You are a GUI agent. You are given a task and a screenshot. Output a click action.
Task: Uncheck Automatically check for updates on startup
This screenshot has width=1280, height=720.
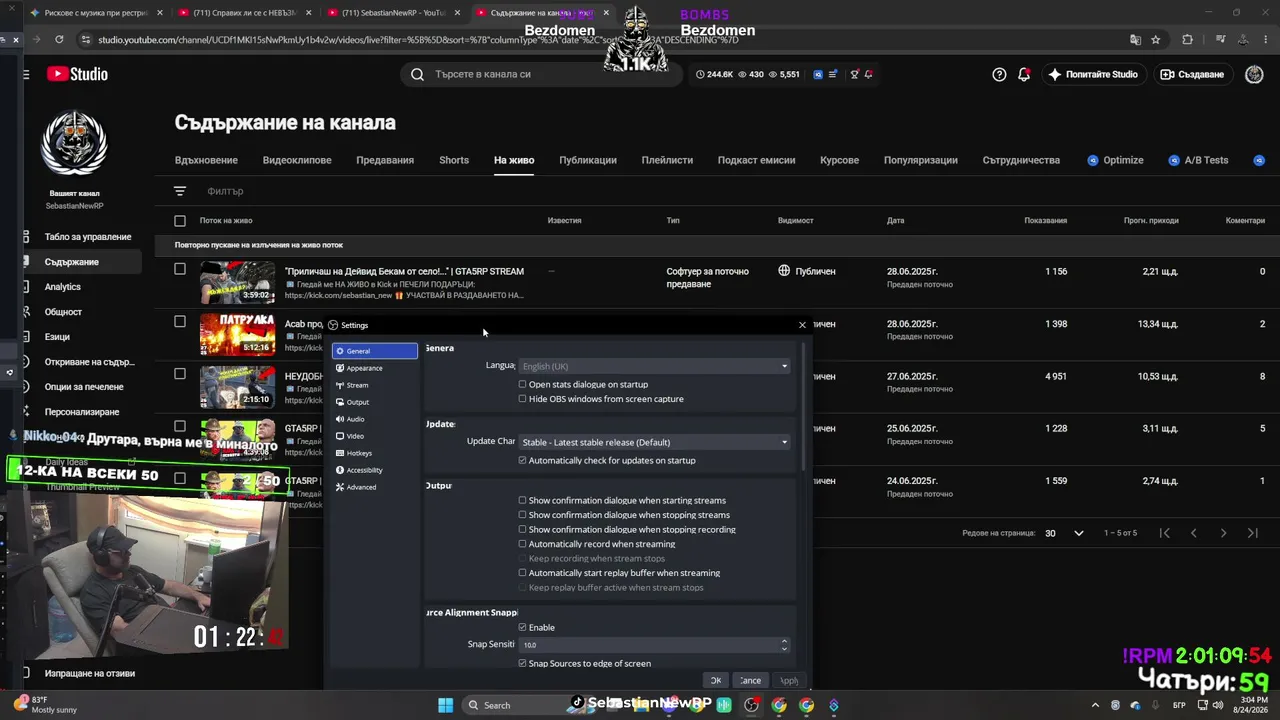tap(522, 460)
